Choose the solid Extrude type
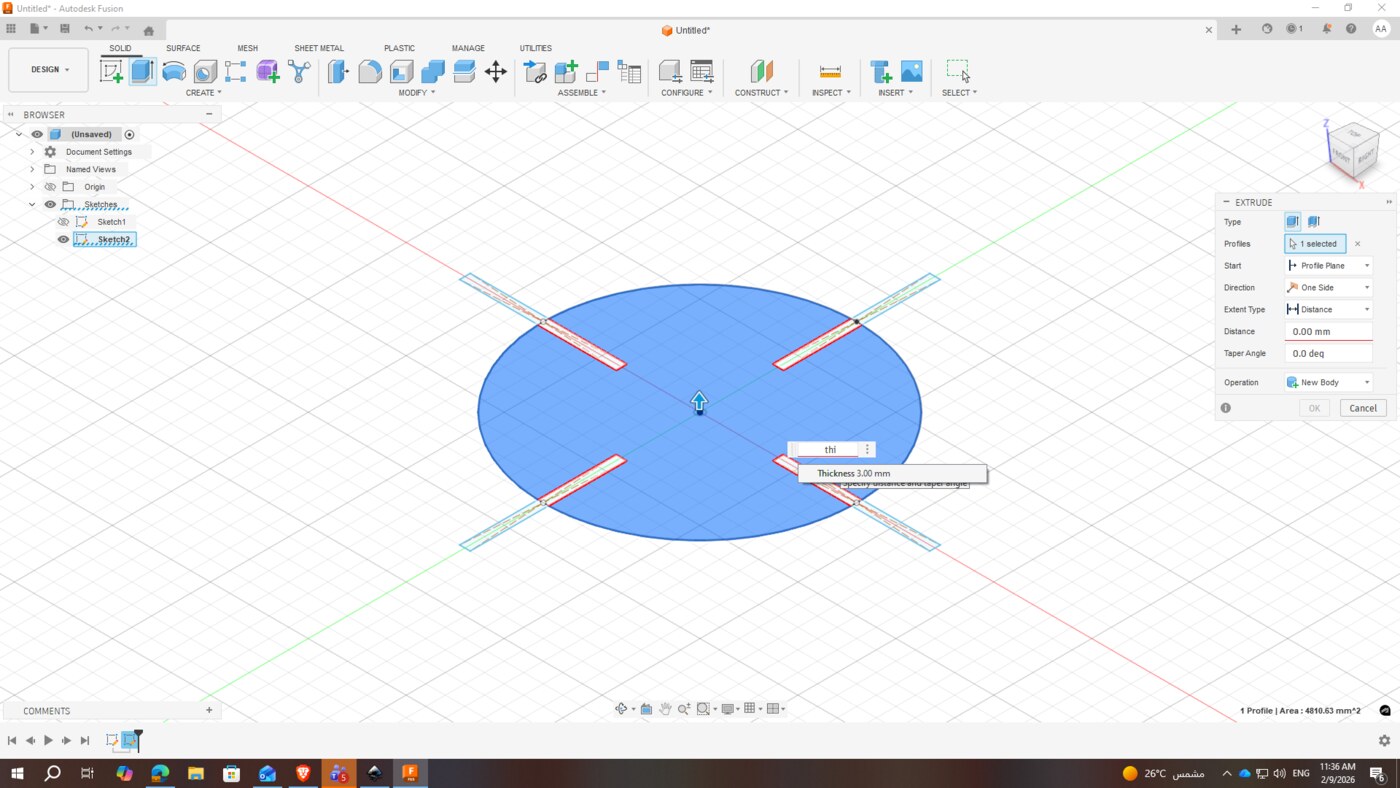This screenshot has width=1400, height=788. point(1293,222)
